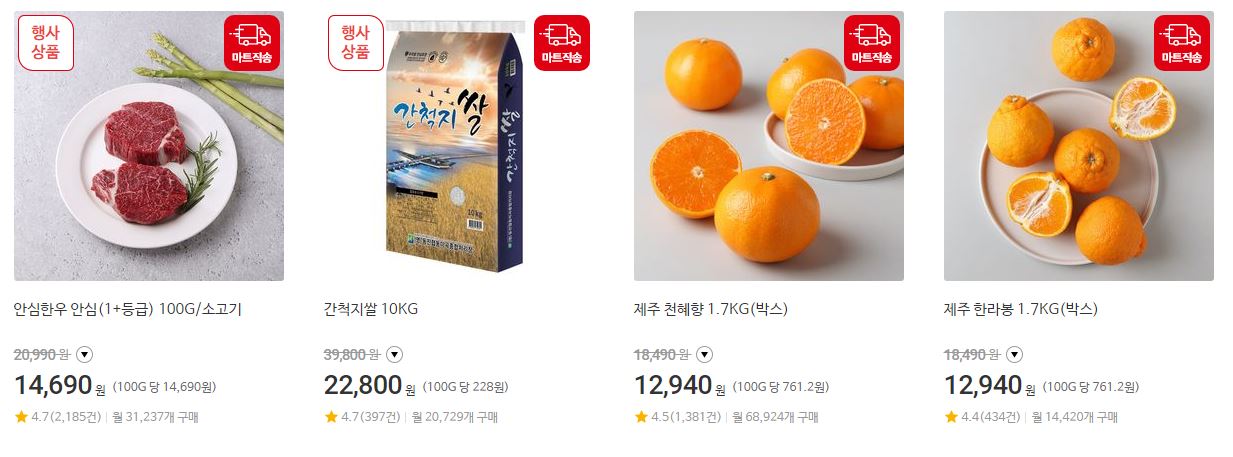Screen dimensions: 1233x457
Task: Click the 4.5(1,381건) review rating
Action: pos(678,417)
